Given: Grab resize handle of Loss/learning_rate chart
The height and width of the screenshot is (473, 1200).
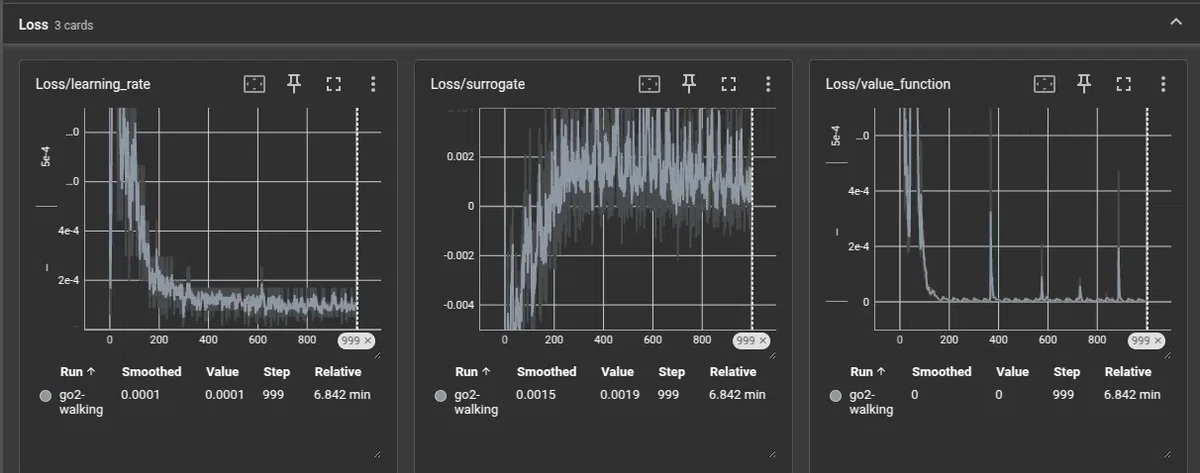Looking at the screenshot, I should click(x=377, y=354).
